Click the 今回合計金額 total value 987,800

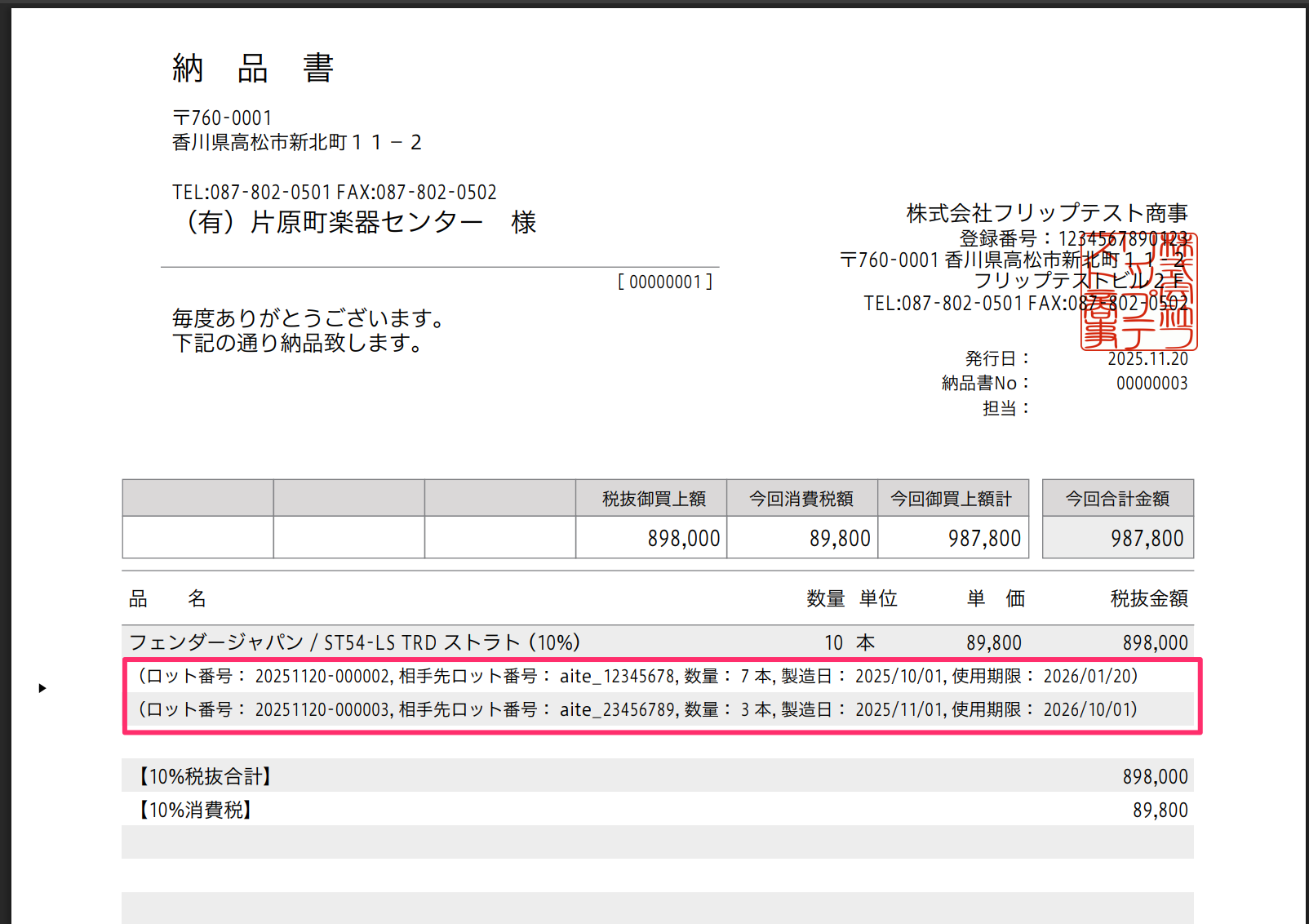(1147, 539)
